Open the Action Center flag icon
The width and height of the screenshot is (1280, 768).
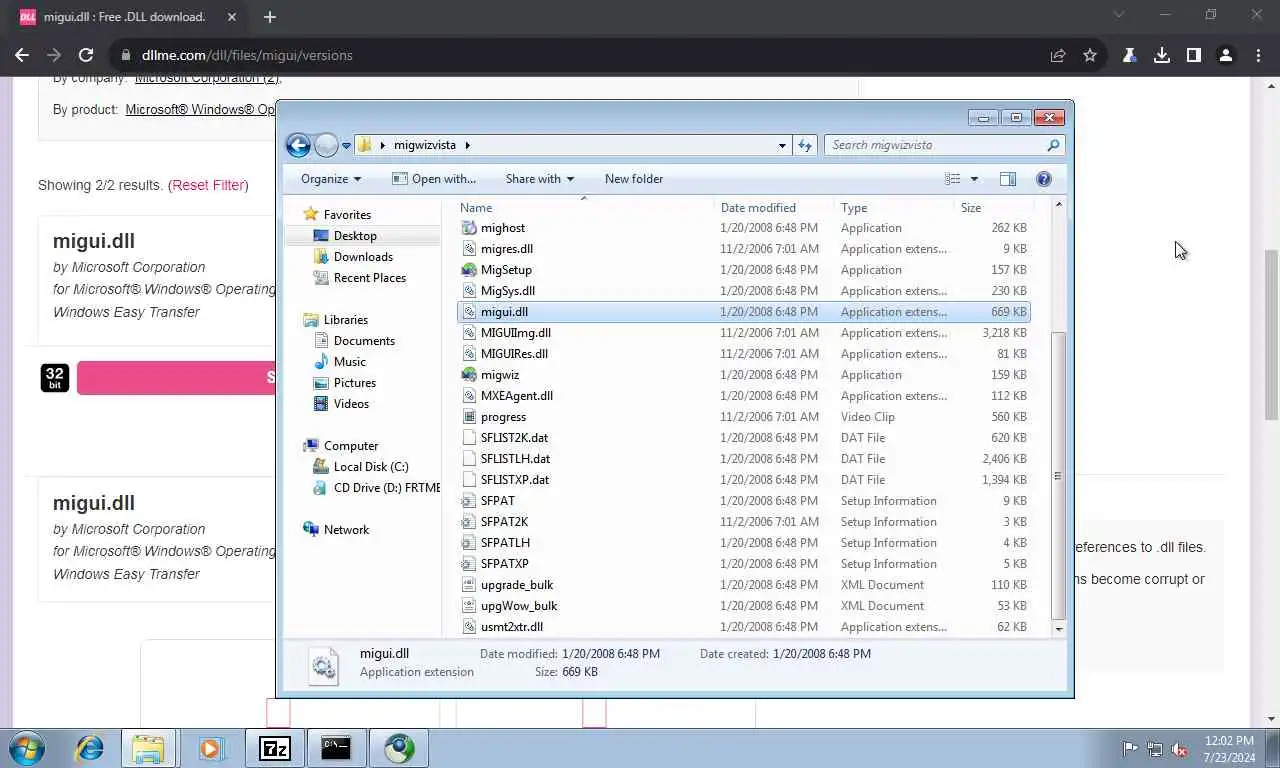coord(1130,748)
